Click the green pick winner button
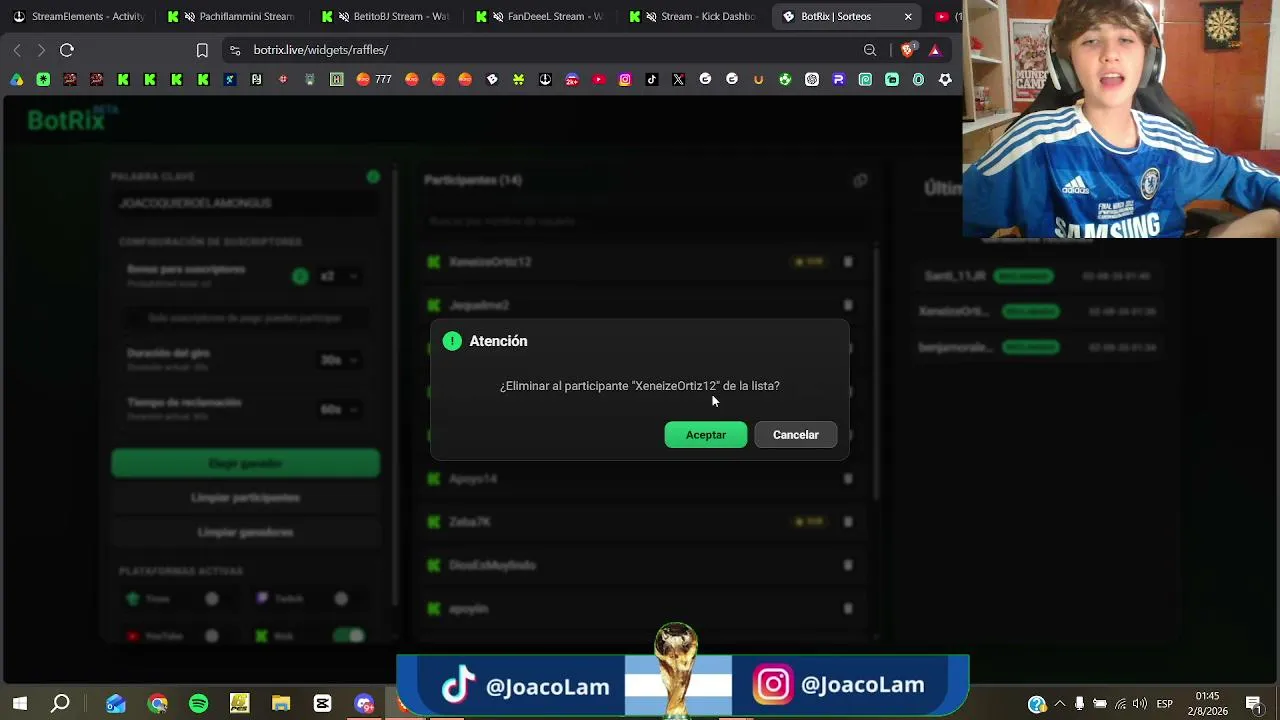 point(245,463)
